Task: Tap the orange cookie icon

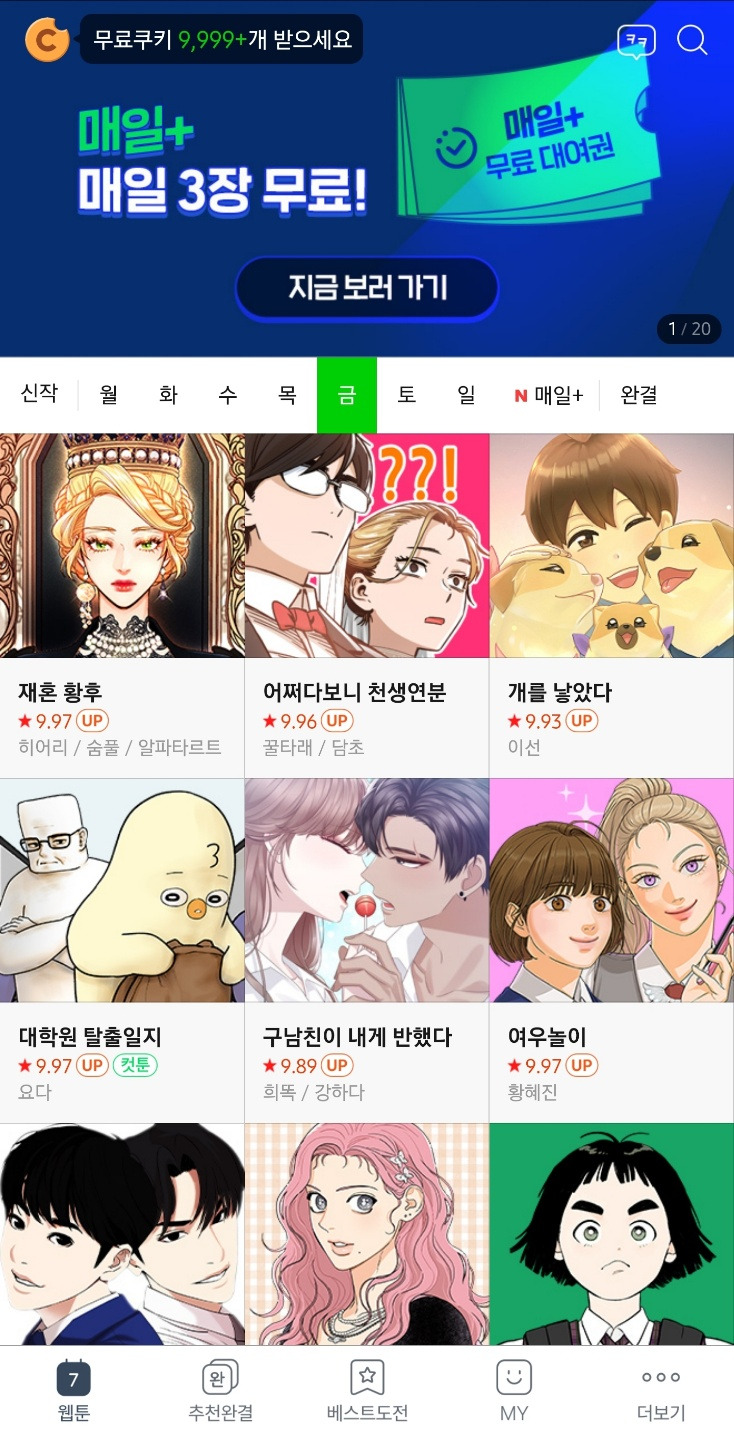Action: 47,40
